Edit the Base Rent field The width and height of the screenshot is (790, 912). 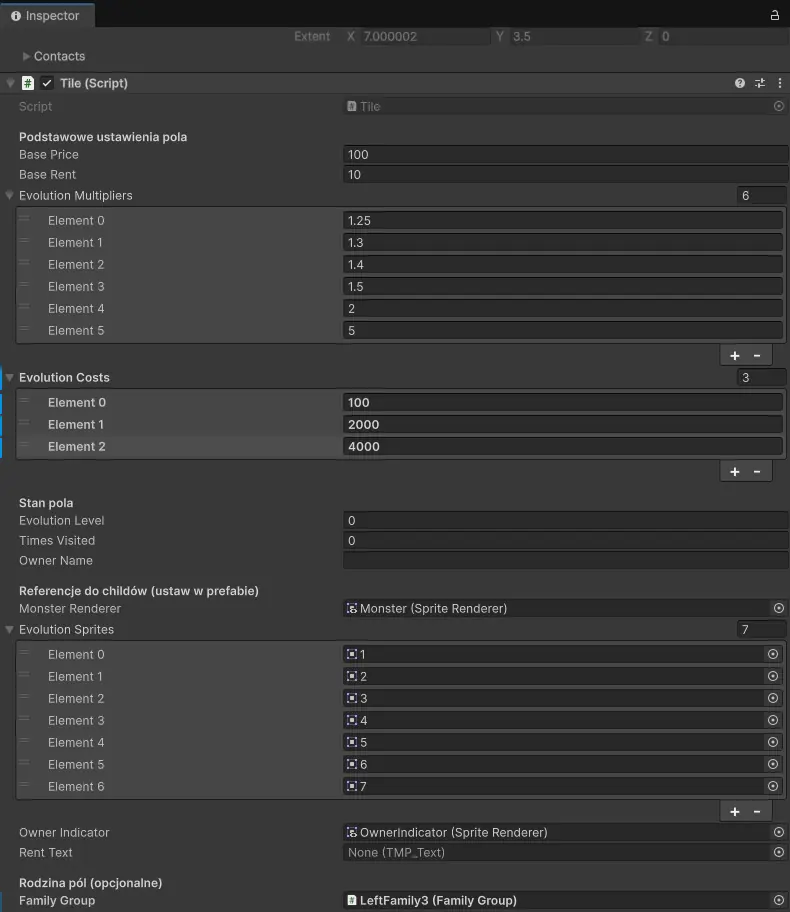pos(565,174)
